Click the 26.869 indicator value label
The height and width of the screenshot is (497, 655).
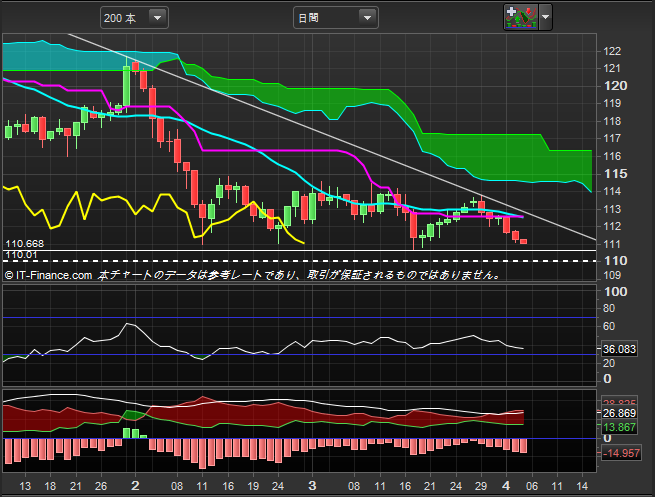619,413
